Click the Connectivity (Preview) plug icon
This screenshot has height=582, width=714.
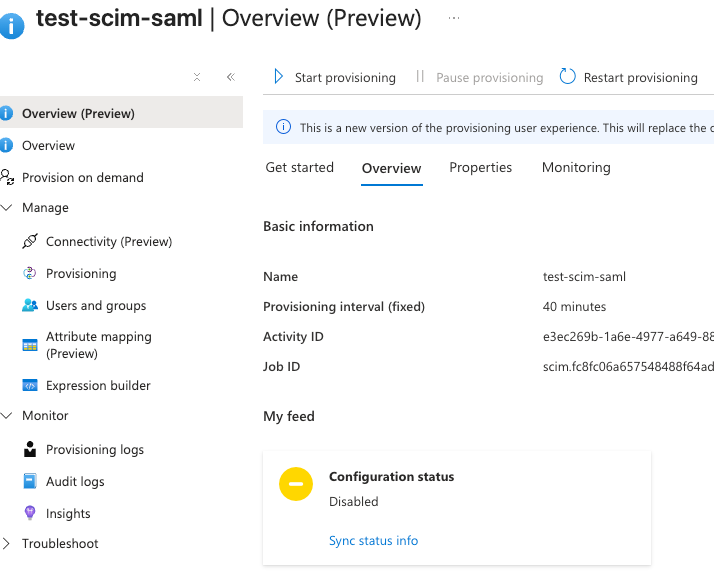click(29, 242)
